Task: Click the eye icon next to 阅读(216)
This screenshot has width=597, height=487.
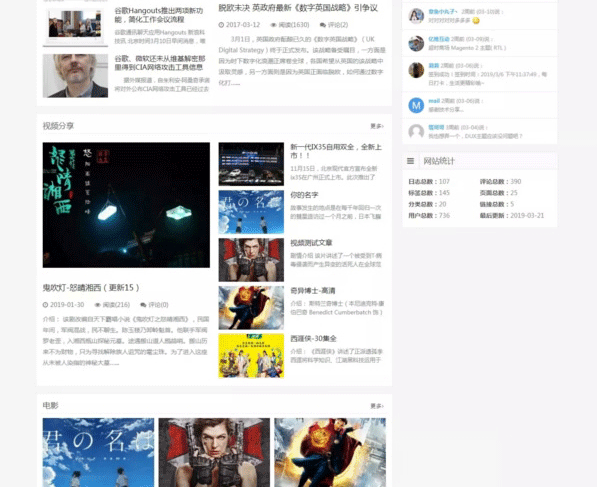Action: coord(97,305)
